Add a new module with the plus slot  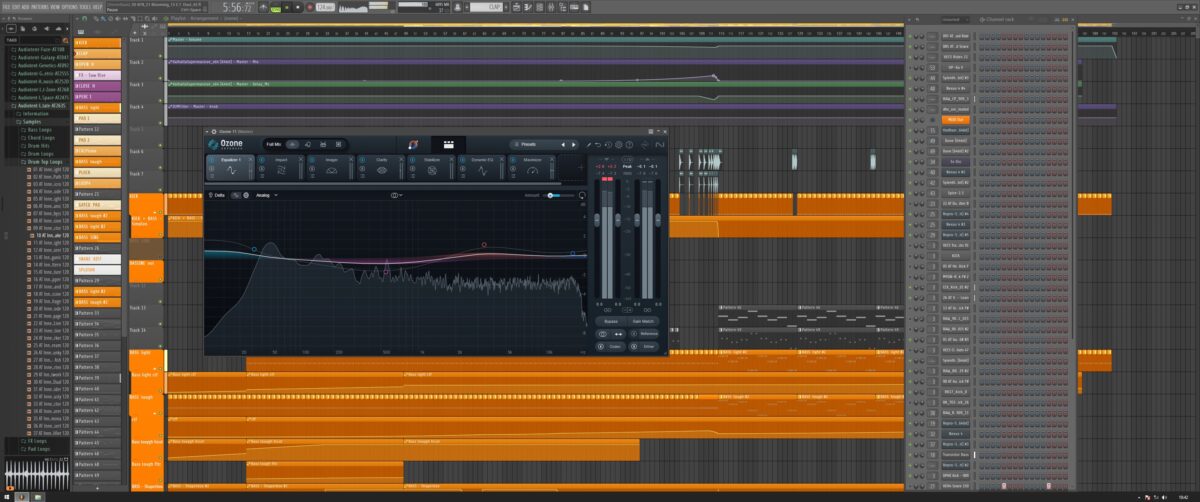[580, 167]
